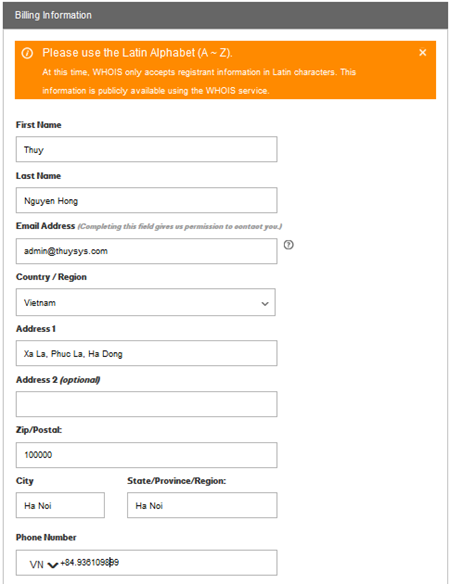Click the empty Address 2 optional field
This screenshot has height=584, width=450.
tap(146, 404)
